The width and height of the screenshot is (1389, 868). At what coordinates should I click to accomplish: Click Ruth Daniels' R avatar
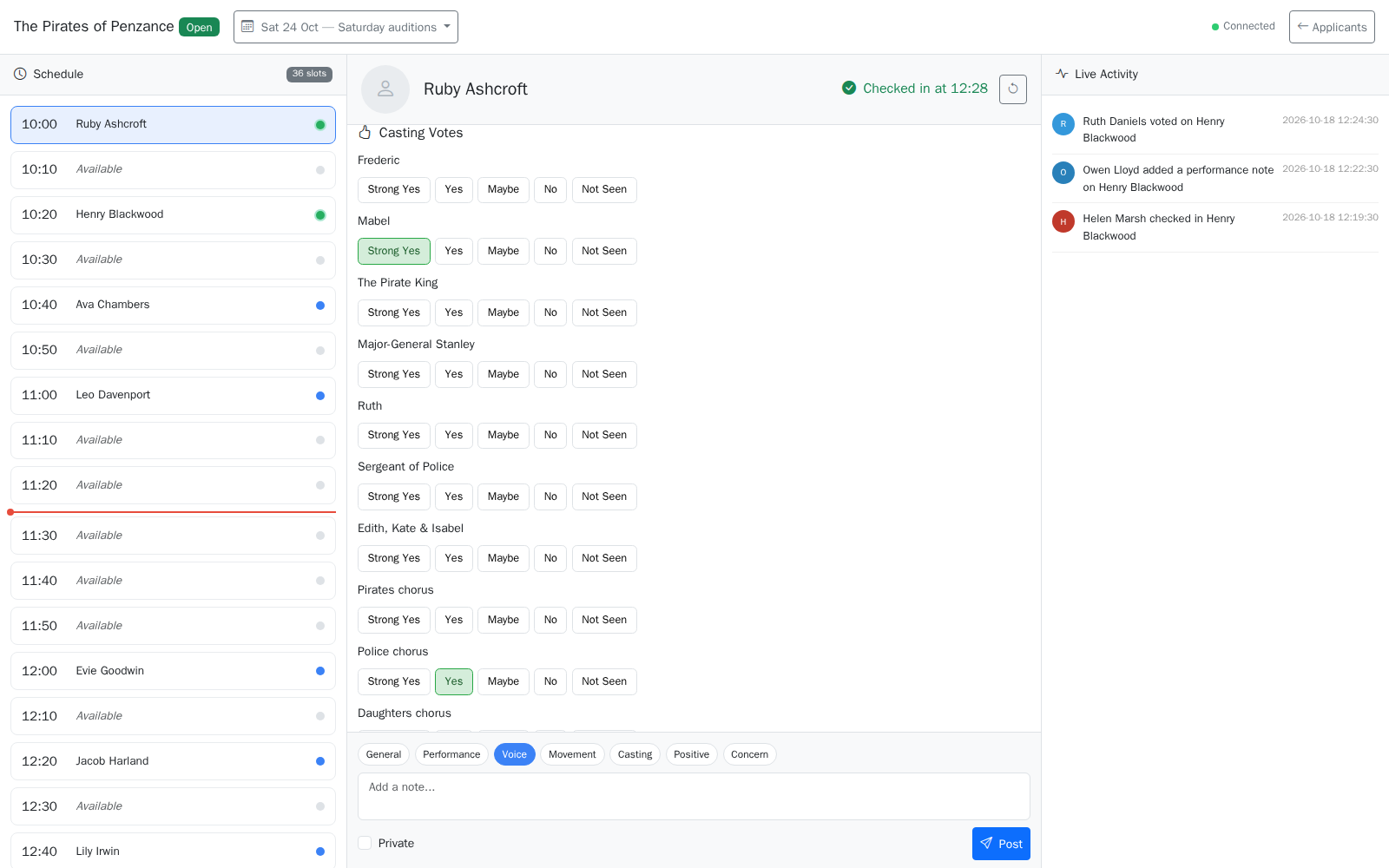point(1063,124)
